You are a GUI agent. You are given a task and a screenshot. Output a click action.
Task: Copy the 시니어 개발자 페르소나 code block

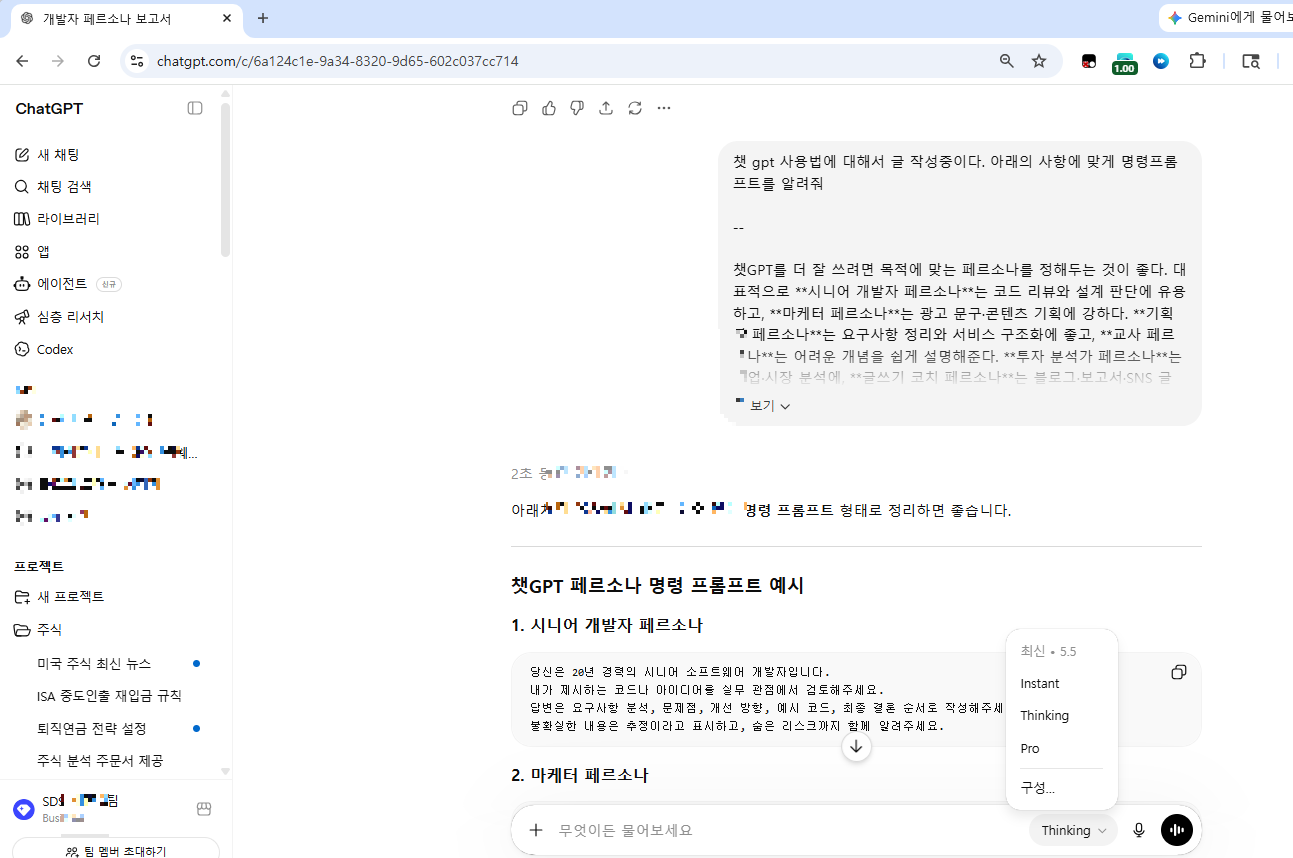click(x=1179, y=672)
